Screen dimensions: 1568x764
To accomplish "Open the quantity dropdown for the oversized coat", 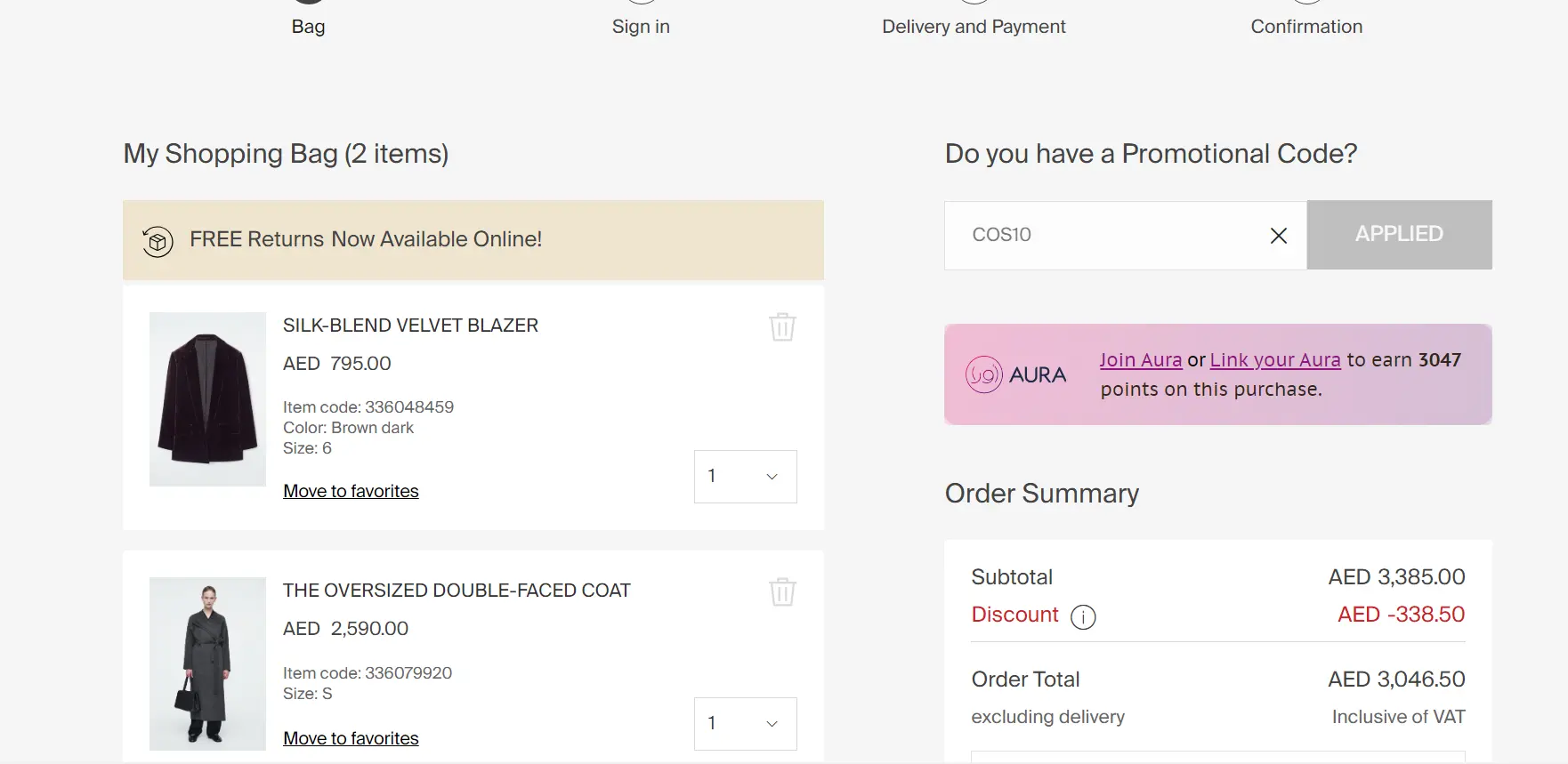I will click(x=745, y=723).
